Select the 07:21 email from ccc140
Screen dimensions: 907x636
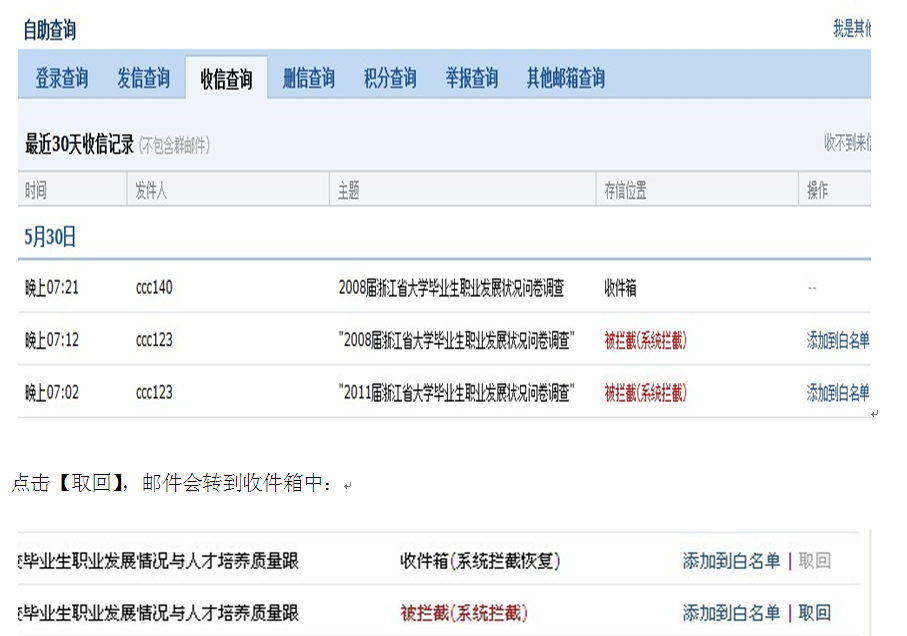[450, 288]
